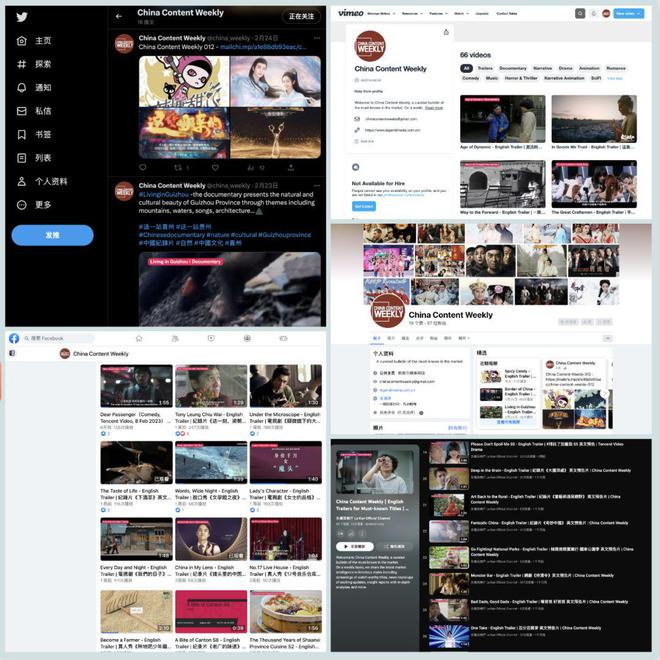Expand Vimeo Manage videos menu
The image size is (660, 660).
click(381, 13)
